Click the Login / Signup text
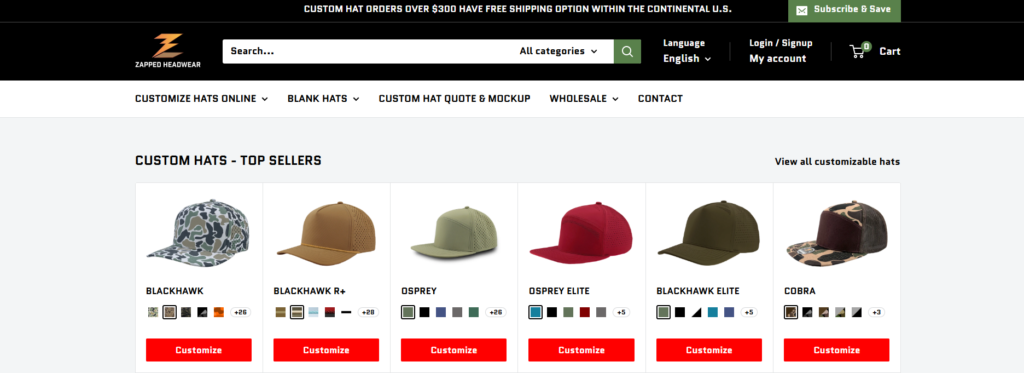The height and width of the screenshot is (373, 1024). (780, 43)
